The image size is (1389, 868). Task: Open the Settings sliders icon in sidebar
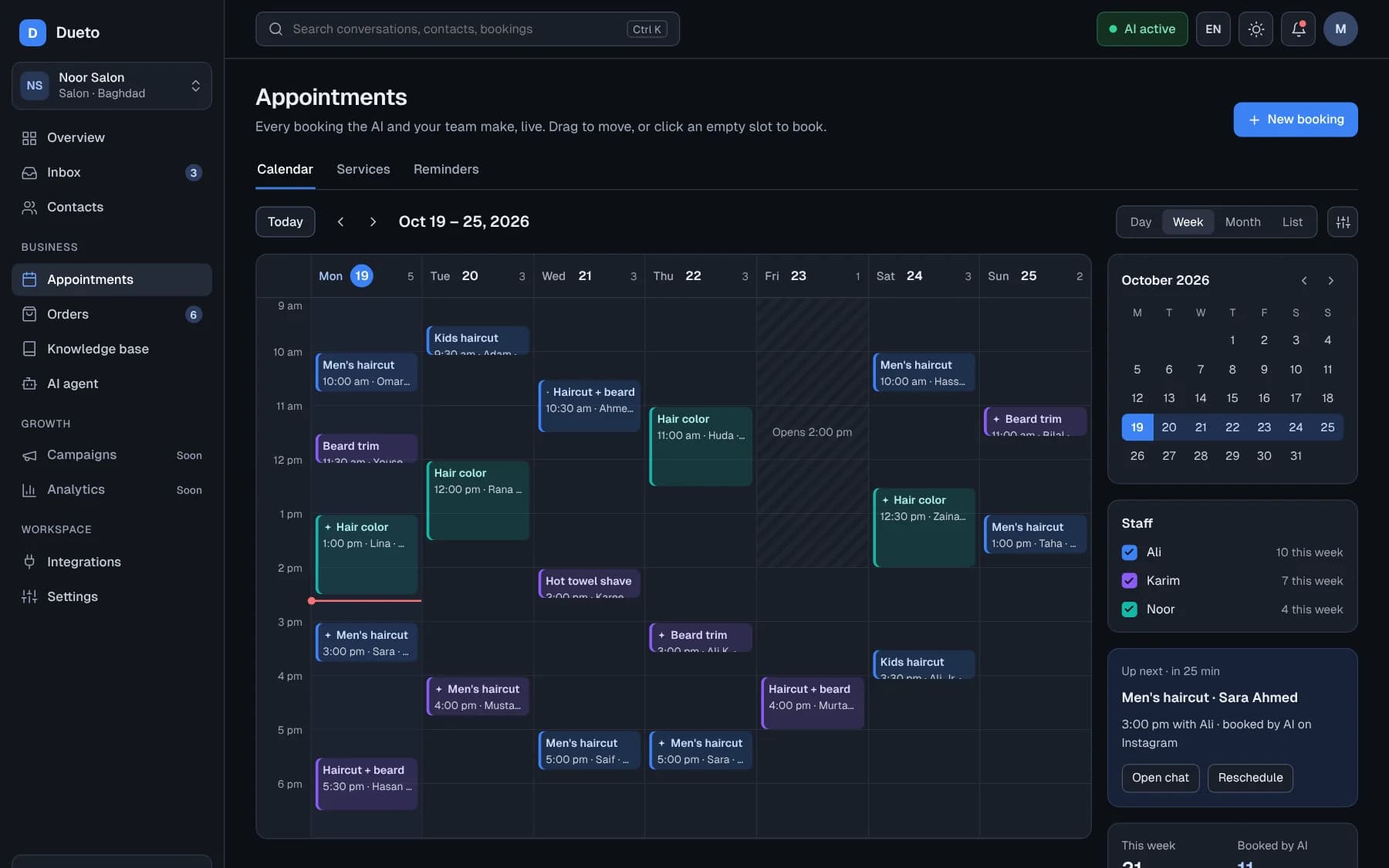pyautogui.click(x=29, y=597)
